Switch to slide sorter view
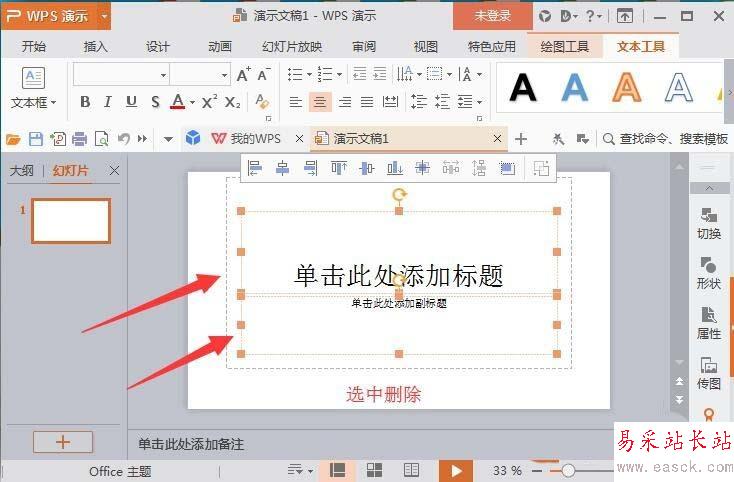The height and width of the screenshot is (482, 734). (x=374, y=470)
